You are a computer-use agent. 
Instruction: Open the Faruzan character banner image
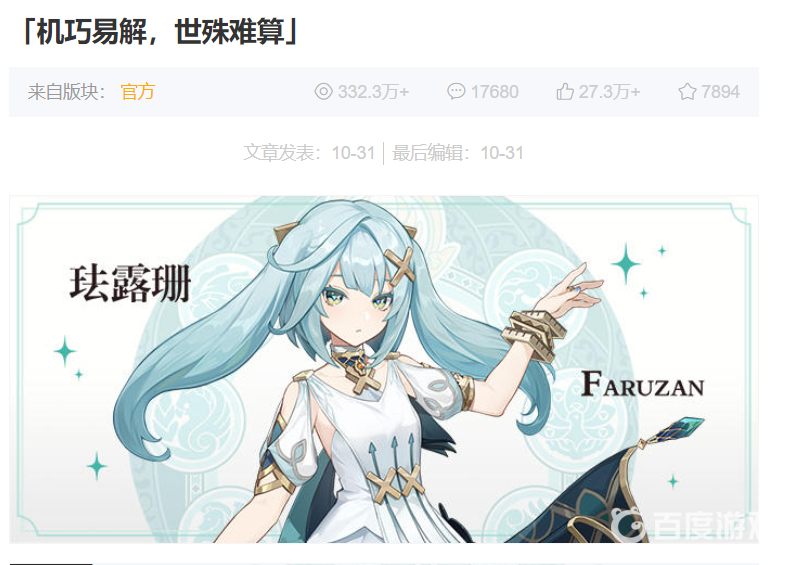(384, 369)
